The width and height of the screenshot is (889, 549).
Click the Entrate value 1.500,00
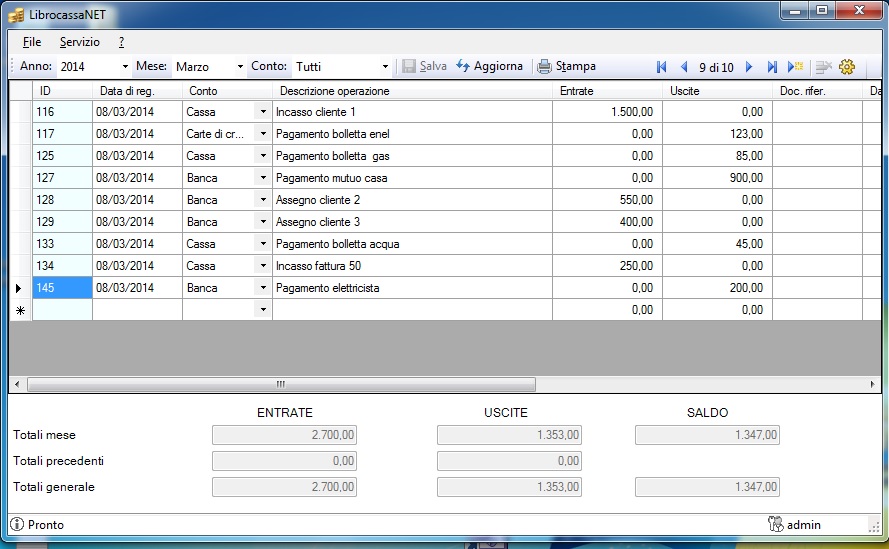(607, 112)
